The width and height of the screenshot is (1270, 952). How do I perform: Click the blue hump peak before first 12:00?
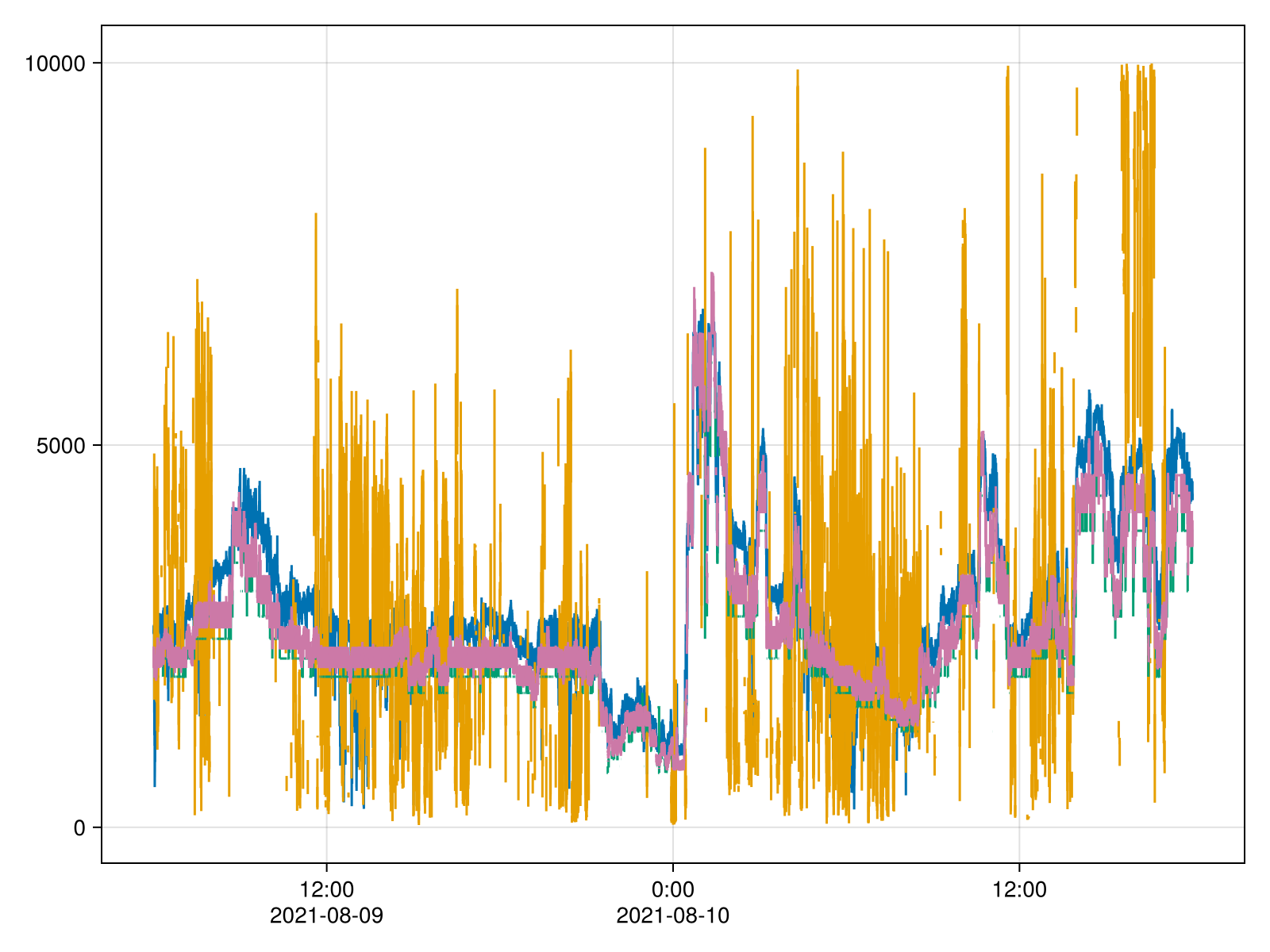242,470
